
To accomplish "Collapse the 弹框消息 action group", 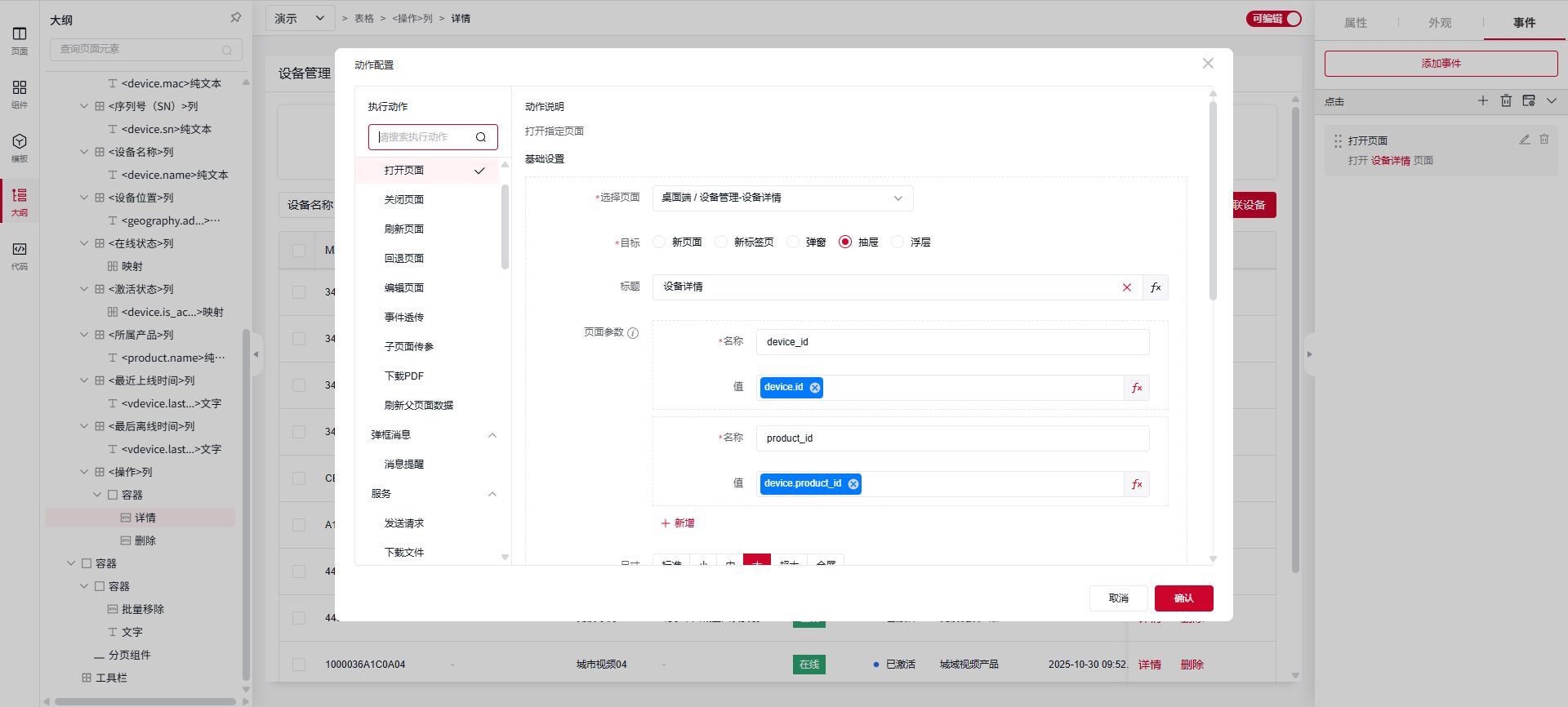I will 492,435.
